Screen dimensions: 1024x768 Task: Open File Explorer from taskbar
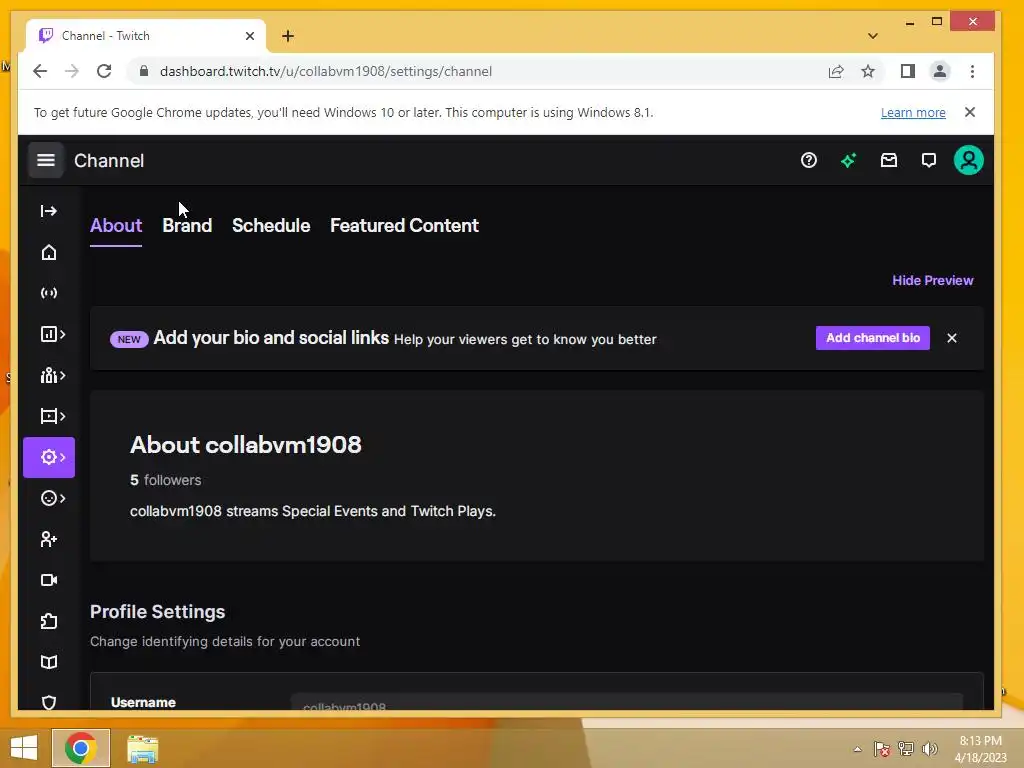pyautogui.click(x=142, y=748)
